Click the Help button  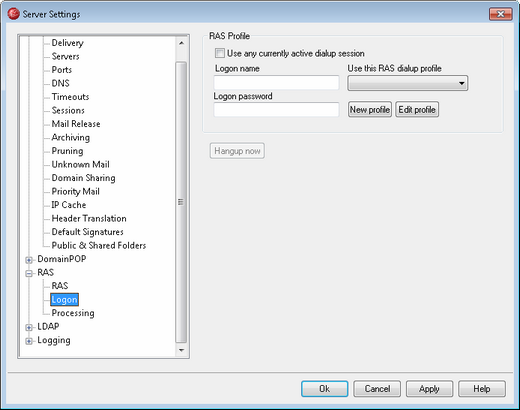click(x=482, y=389)
